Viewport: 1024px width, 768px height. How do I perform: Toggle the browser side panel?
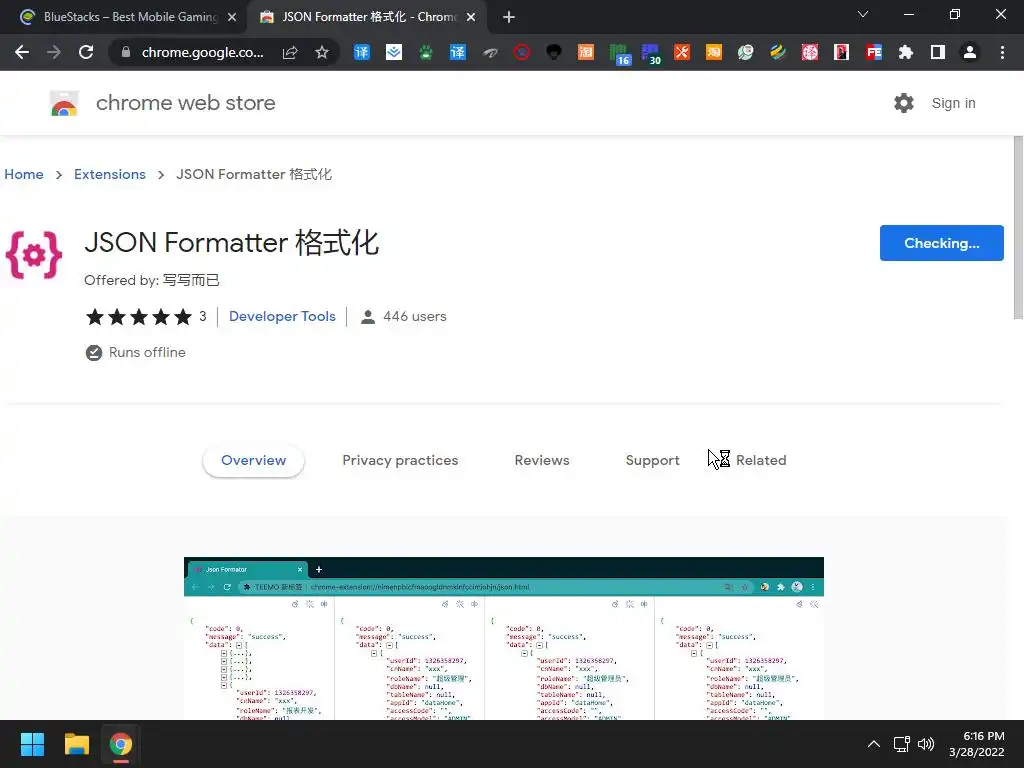(938, 52)
